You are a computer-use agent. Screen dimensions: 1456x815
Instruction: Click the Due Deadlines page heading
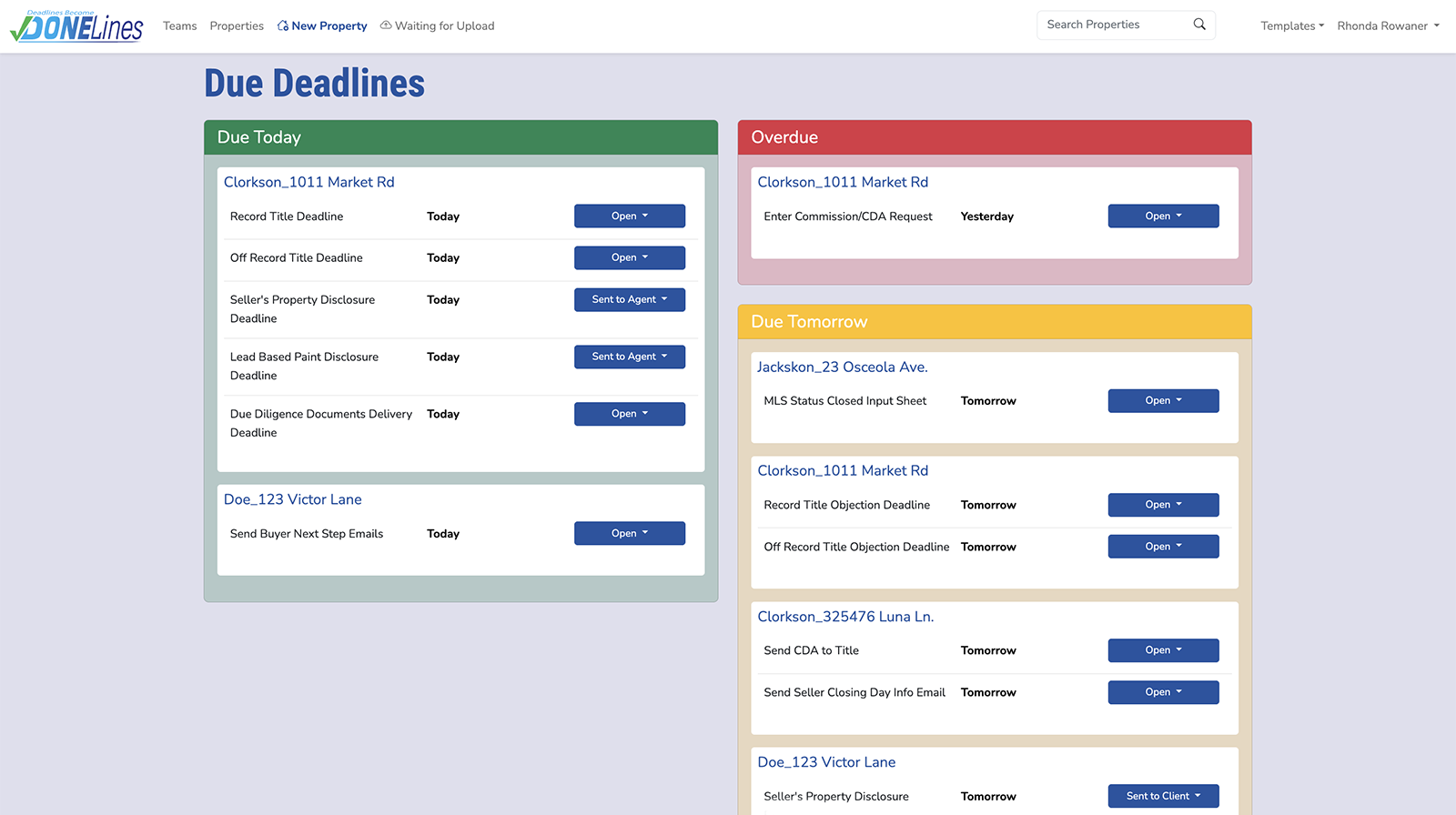pyautogui.click(x=315, y=84)
